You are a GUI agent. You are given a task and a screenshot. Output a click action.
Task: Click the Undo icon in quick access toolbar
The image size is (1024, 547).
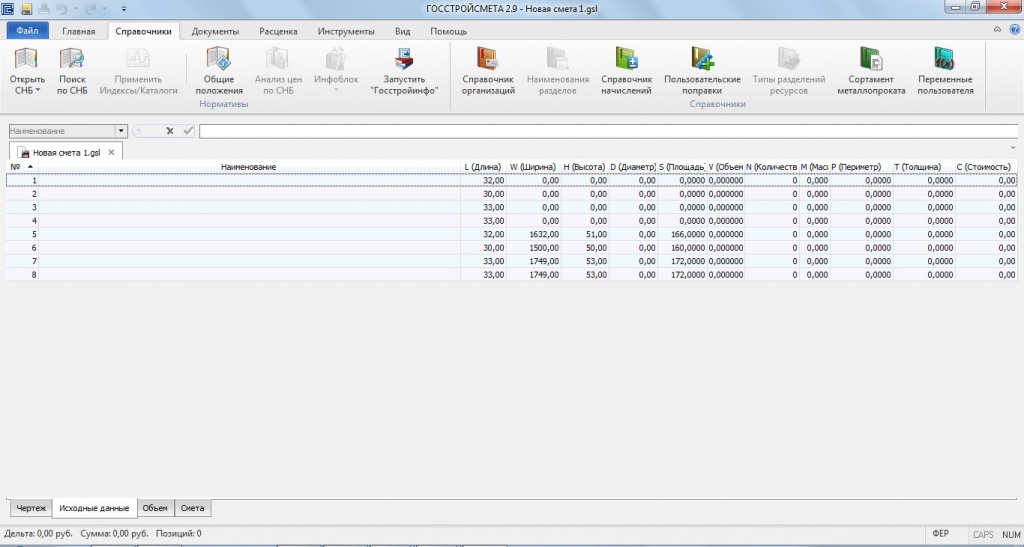coord(61,9)
